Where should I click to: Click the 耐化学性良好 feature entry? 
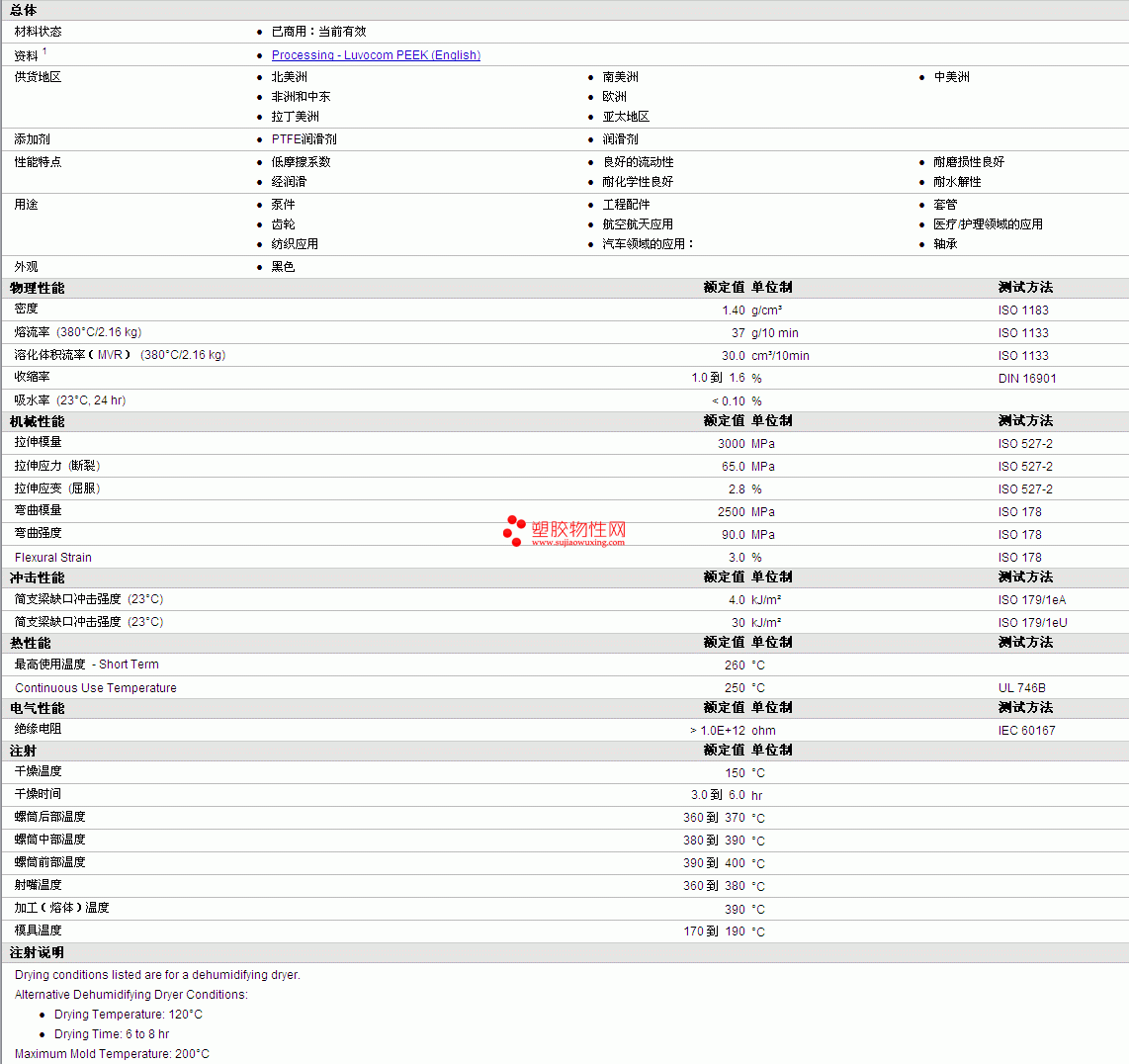pyautogui.click(x=638, y=182)
